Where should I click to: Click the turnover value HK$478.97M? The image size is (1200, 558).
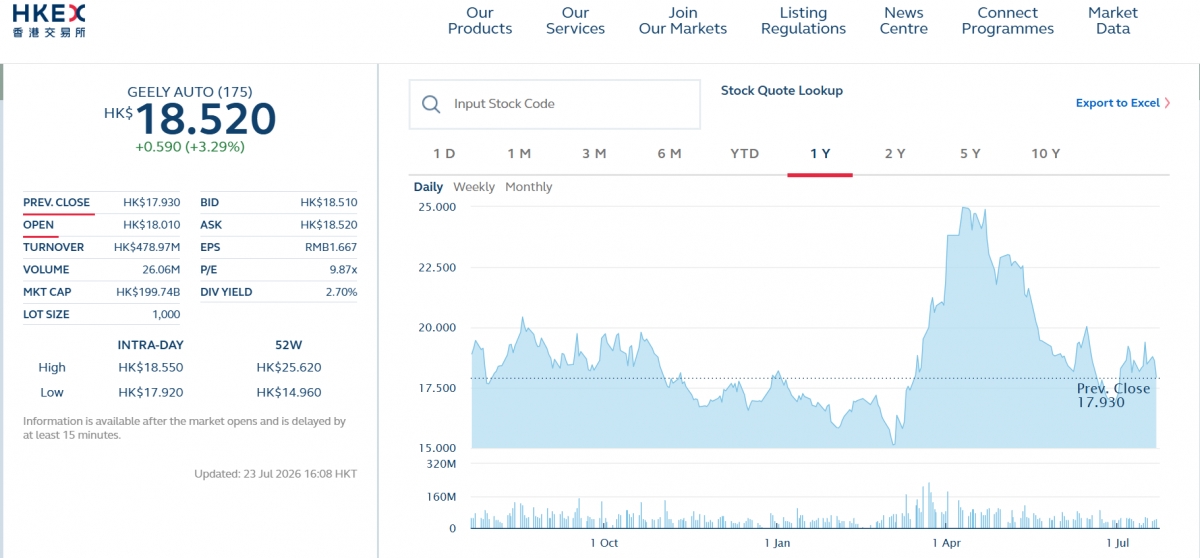point(147,247)
